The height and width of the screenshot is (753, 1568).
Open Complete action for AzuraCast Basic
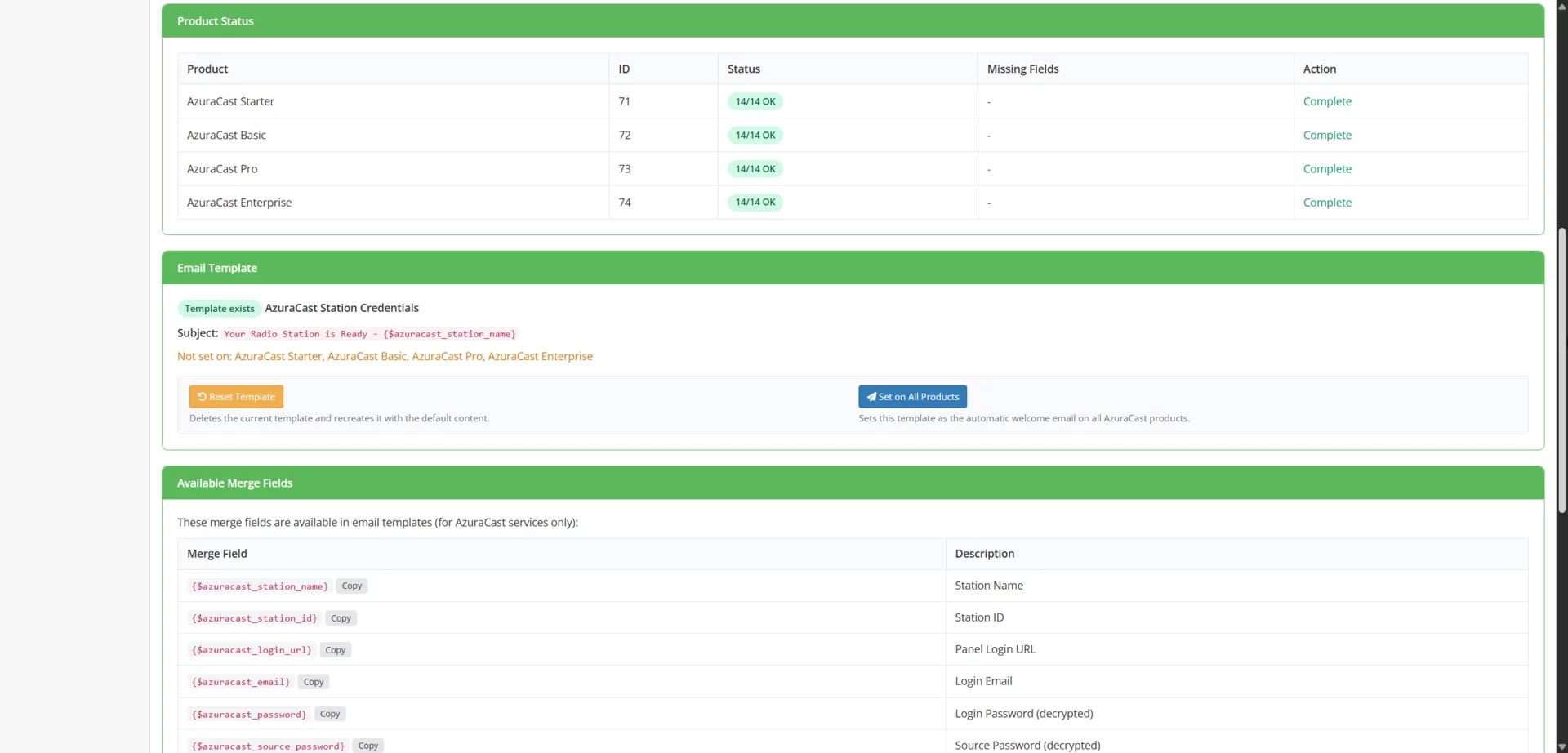1327,135
